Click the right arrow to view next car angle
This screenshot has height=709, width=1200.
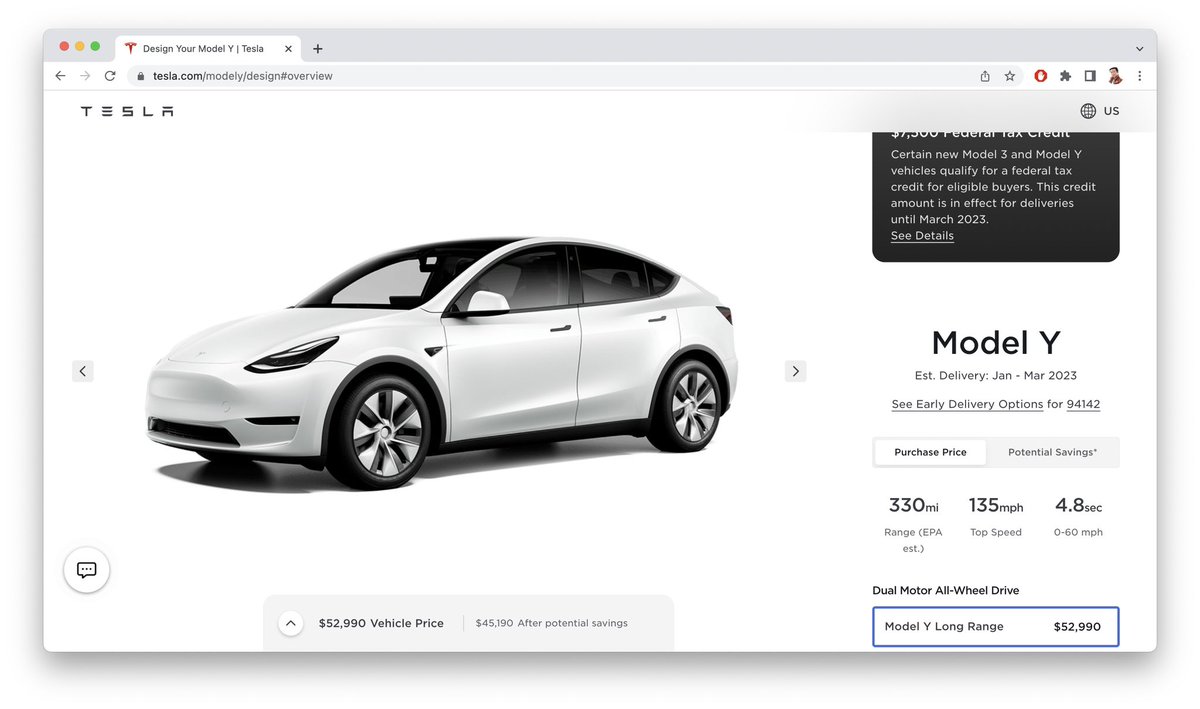(x=795, y=371)
